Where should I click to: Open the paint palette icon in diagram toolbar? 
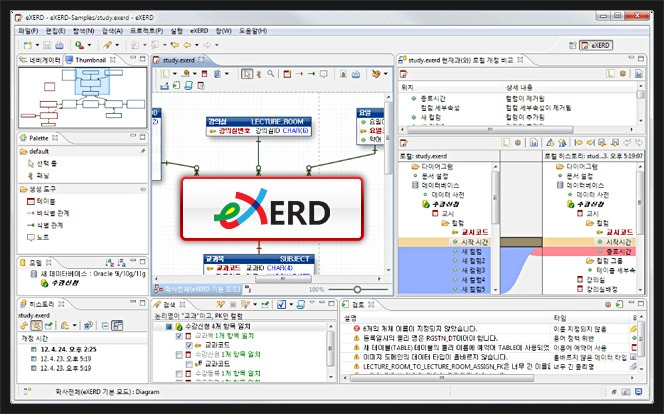[376, 74]
